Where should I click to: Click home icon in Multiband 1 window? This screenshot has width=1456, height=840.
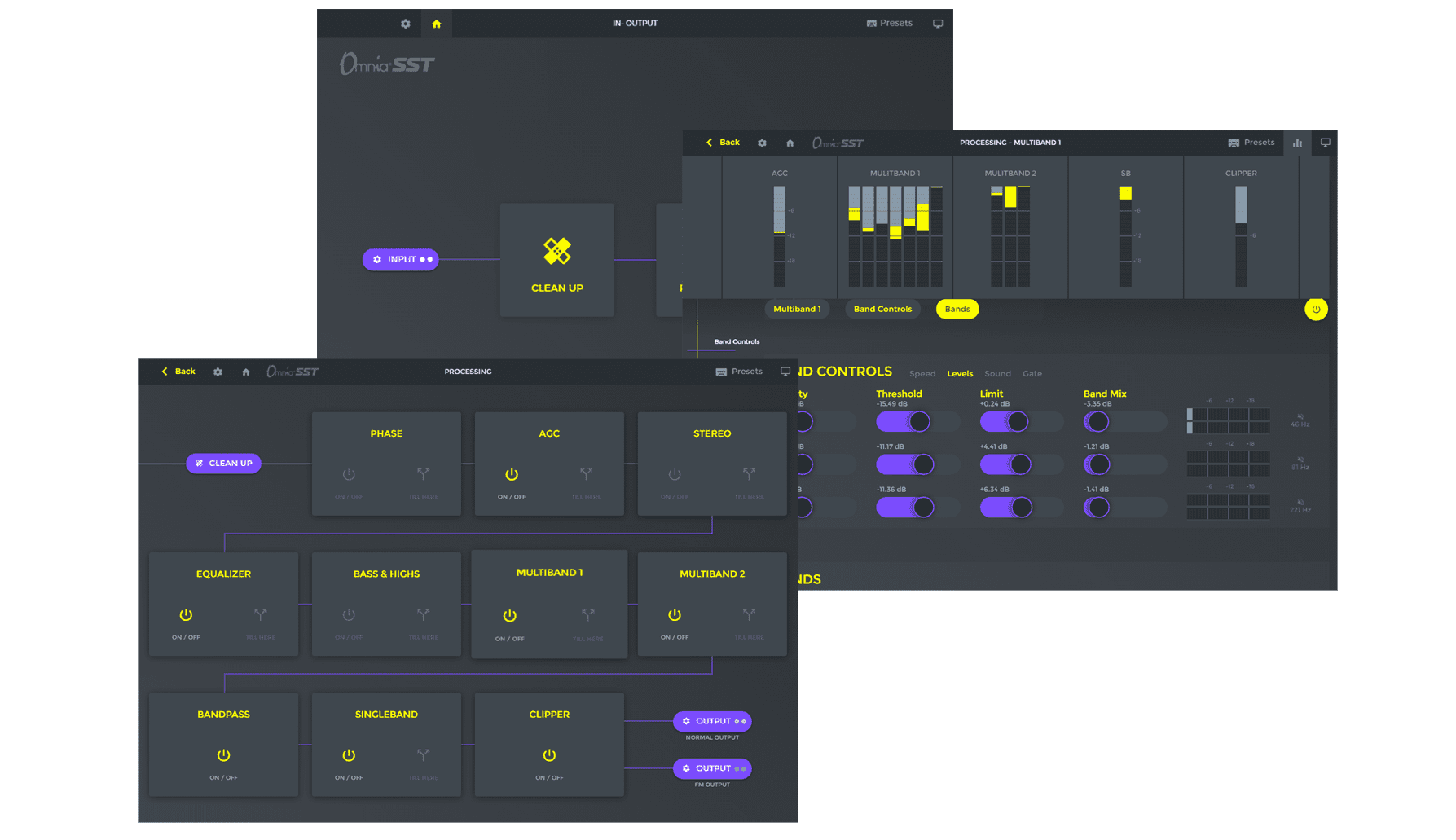(790, 143)
